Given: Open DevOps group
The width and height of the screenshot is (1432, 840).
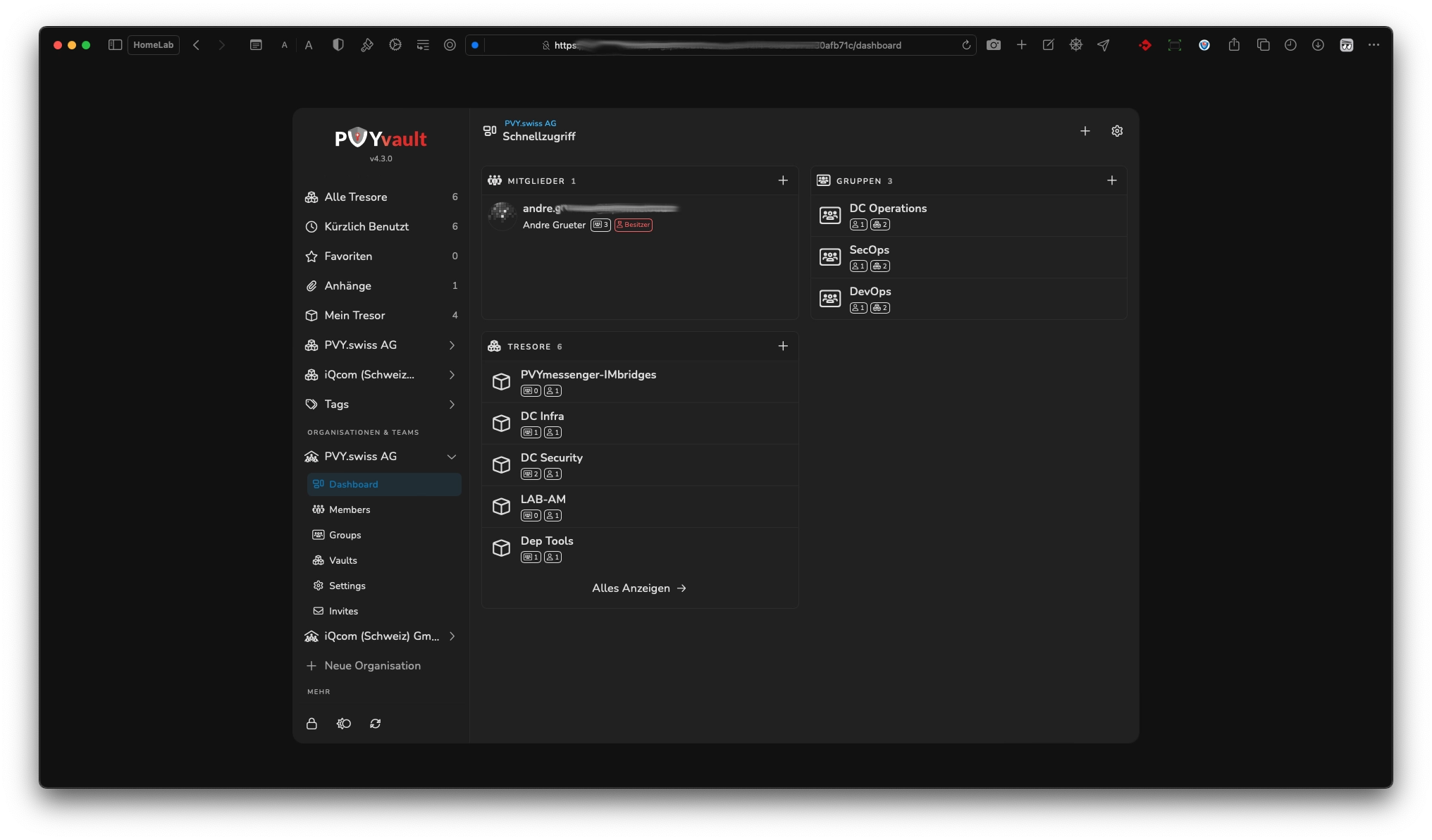Looking at the screenshot, I should [x=968, y=299].
